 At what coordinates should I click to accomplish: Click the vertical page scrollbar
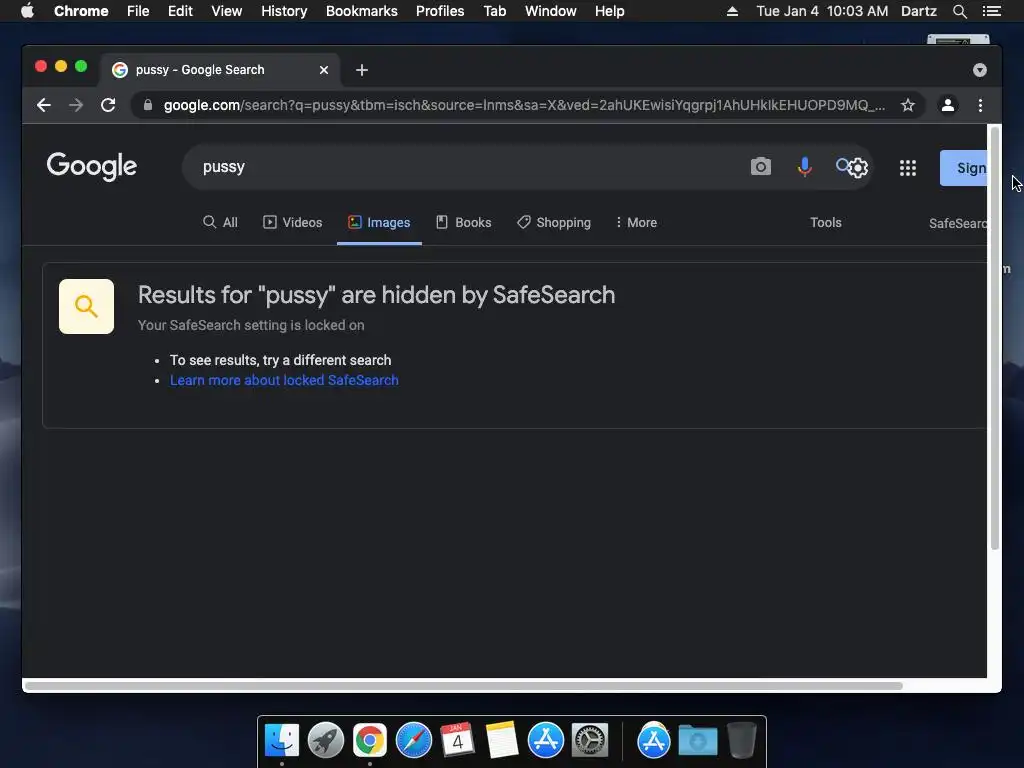point(995,338)
